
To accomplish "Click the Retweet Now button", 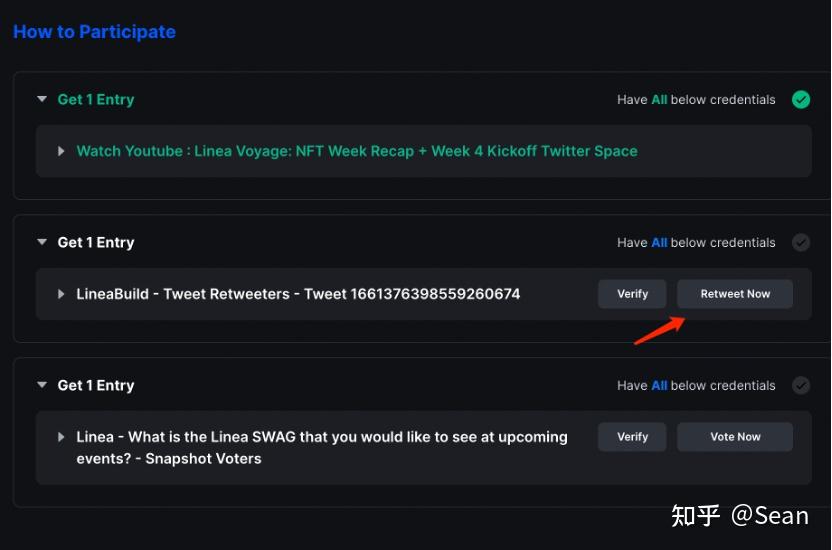I will click(x=735, y=294).
